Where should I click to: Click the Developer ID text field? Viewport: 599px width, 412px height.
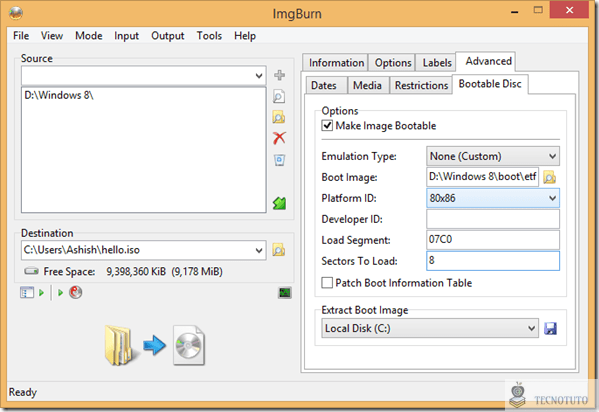tap(493, 219)
